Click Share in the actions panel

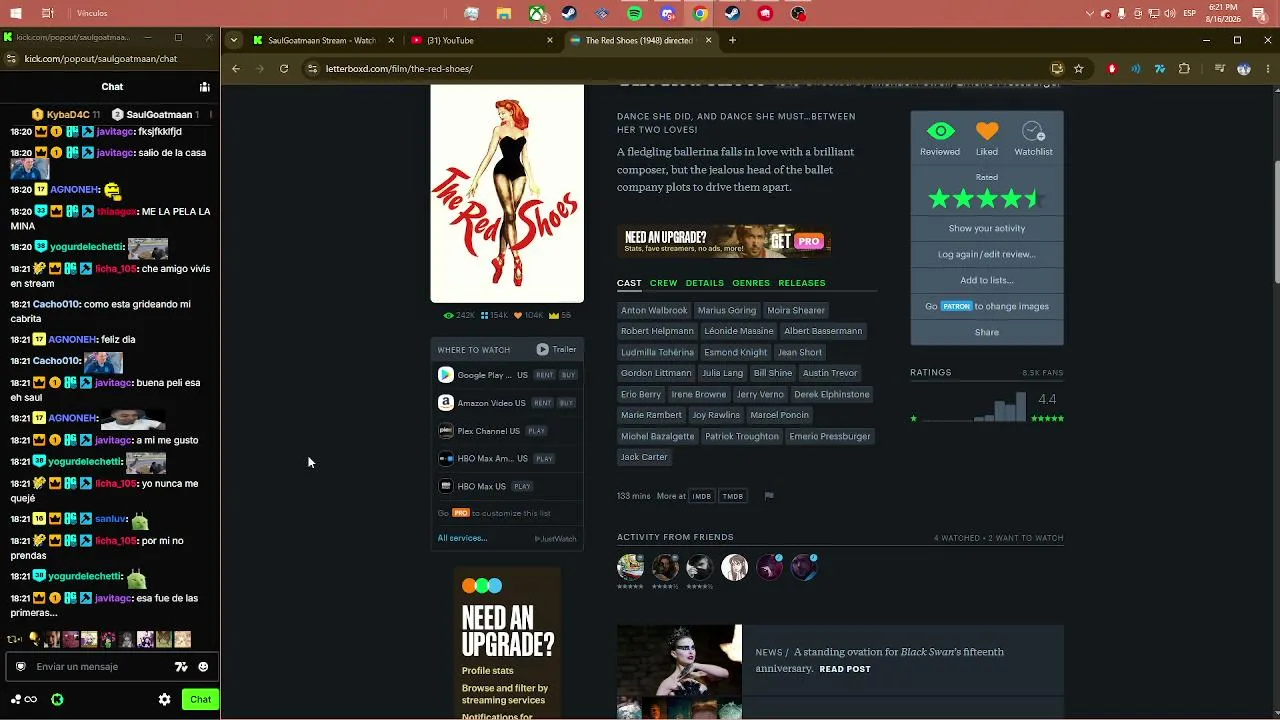pyautogui.click(x=987, y=333)
